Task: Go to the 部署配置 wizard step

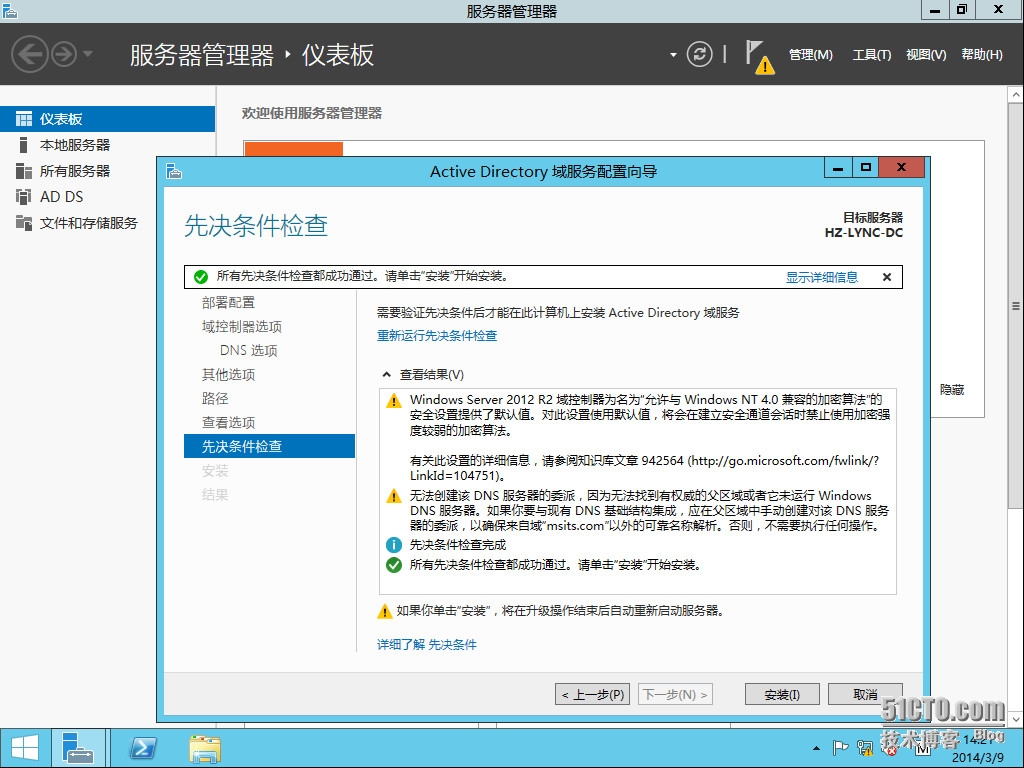Action: click(x=228, y=302)
